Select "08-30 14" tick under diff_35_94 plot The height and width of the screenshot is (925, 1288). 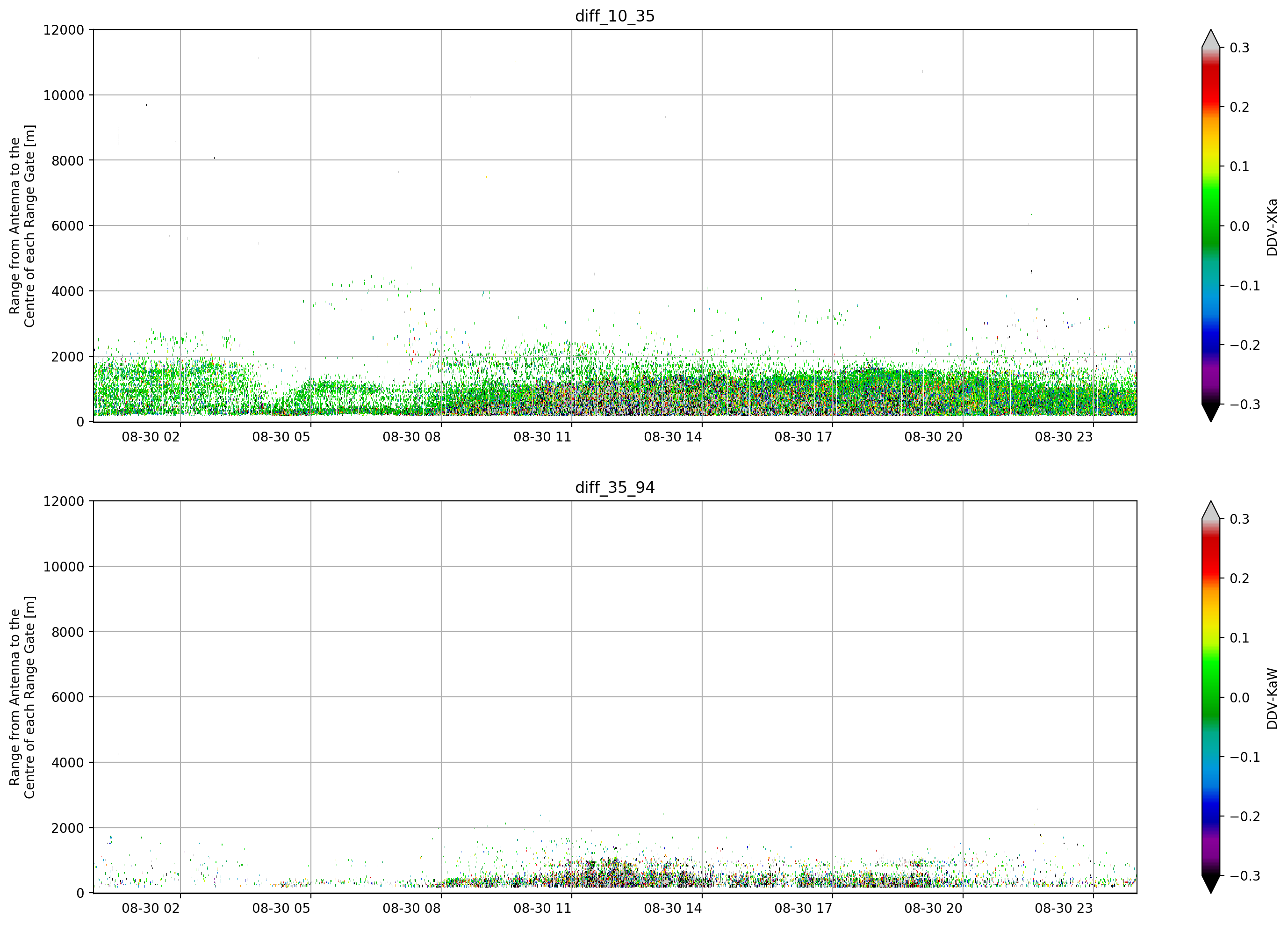pyautogui.click(x=673, y=909)
